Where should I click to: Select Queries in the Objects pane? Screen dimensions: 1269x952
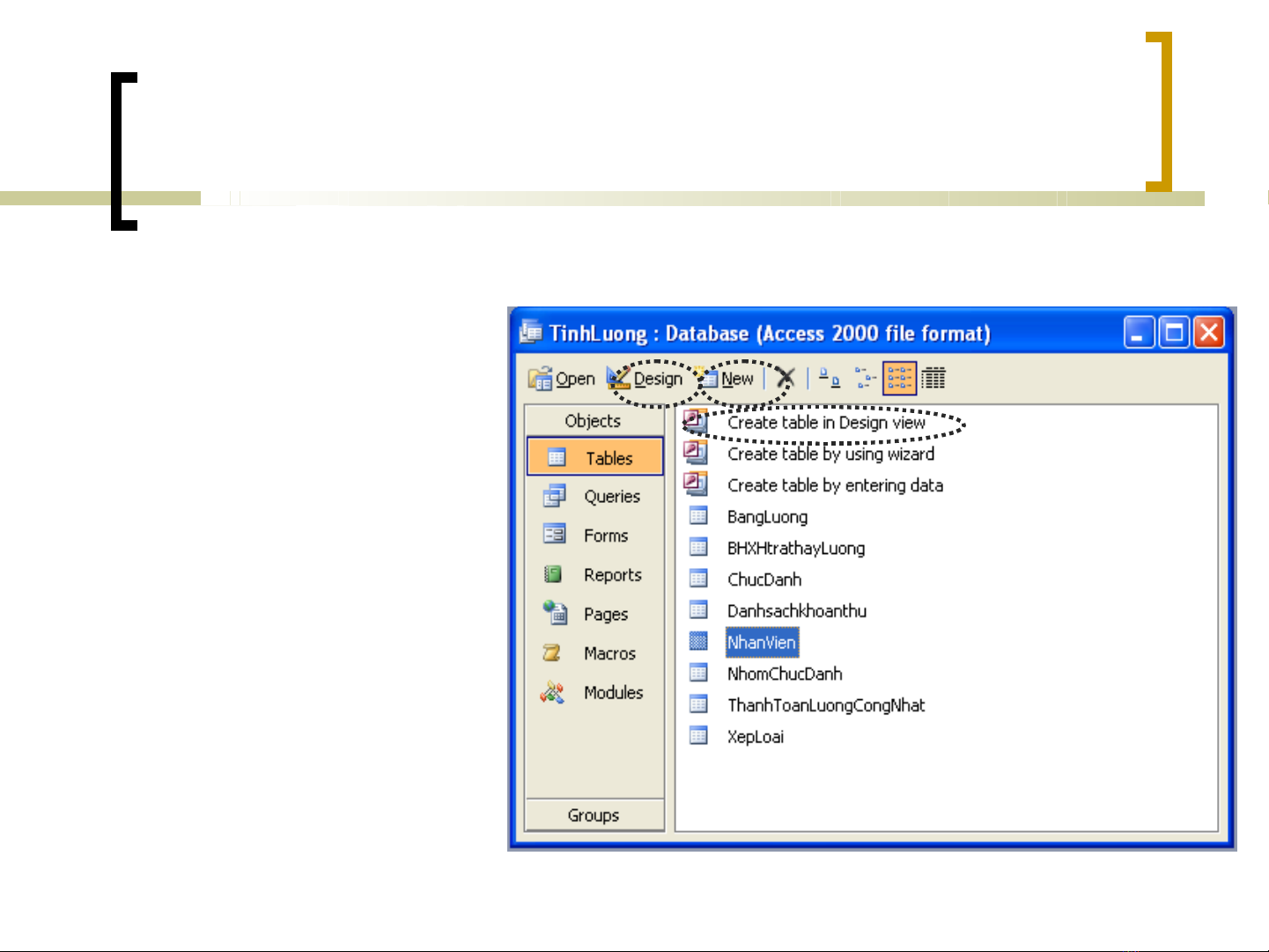coord(611,497)
